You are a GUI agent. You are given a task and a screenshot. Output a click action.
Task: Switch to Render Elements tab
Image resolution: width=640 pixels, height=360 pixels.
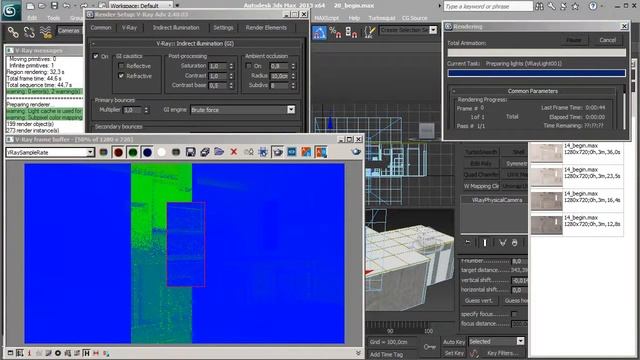[x=266, y=28]
